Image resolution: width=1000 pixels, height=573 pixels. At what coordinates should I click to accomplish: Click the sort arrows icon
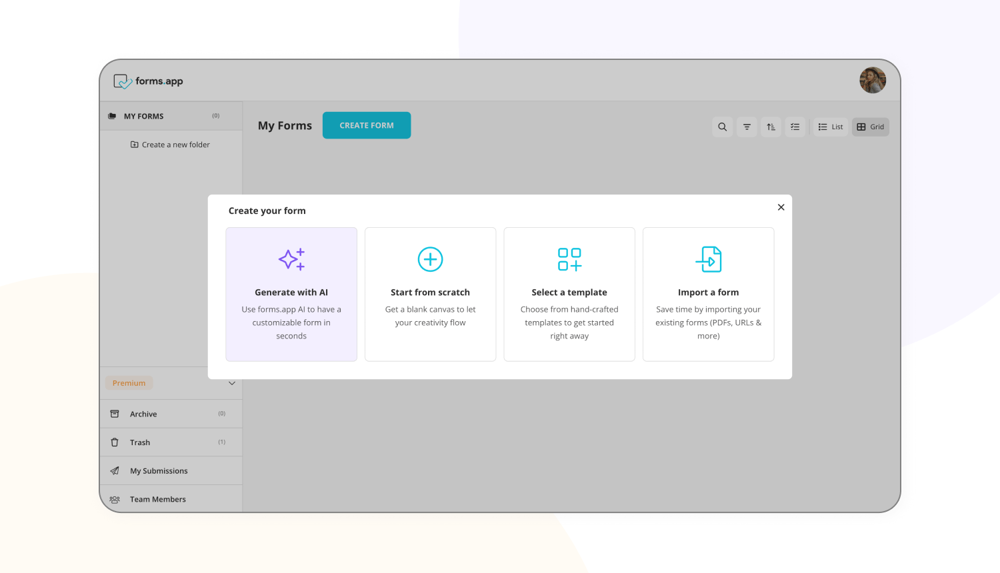[x=771, y=127]
